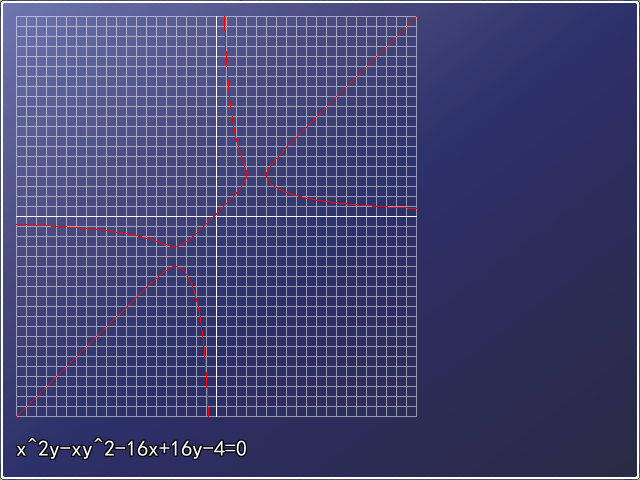640x480 pixels.
Task: Click the graph plotting grid area
Action: tap(216, 216)
